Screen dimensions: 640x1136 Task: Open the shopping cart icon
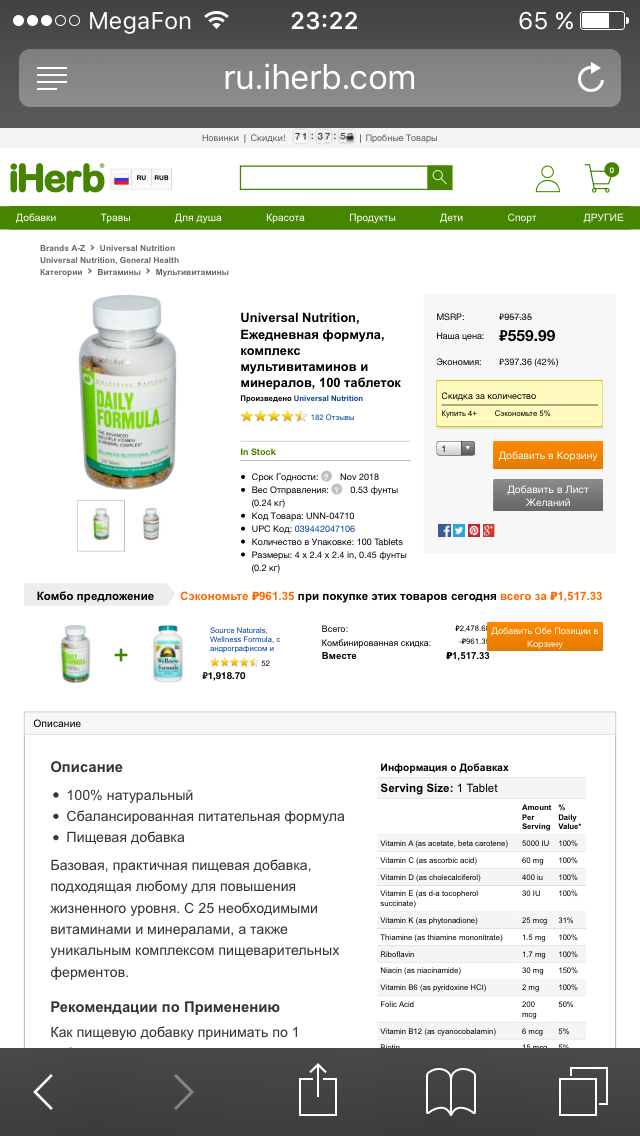(601, 178)
